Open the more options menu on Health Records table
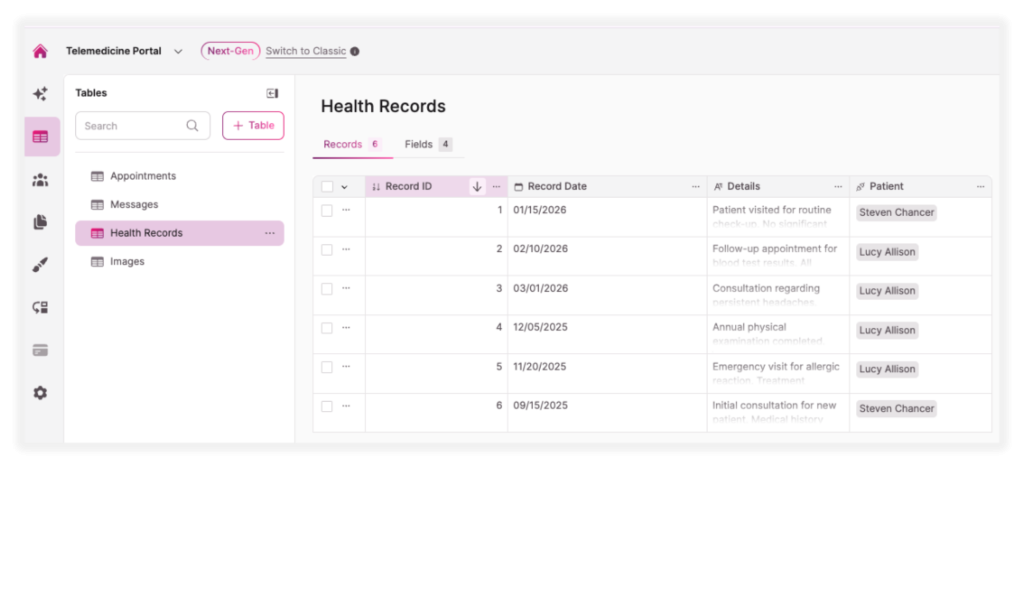Viewport: 1024px width, 594px height. (x=269, y=233)
